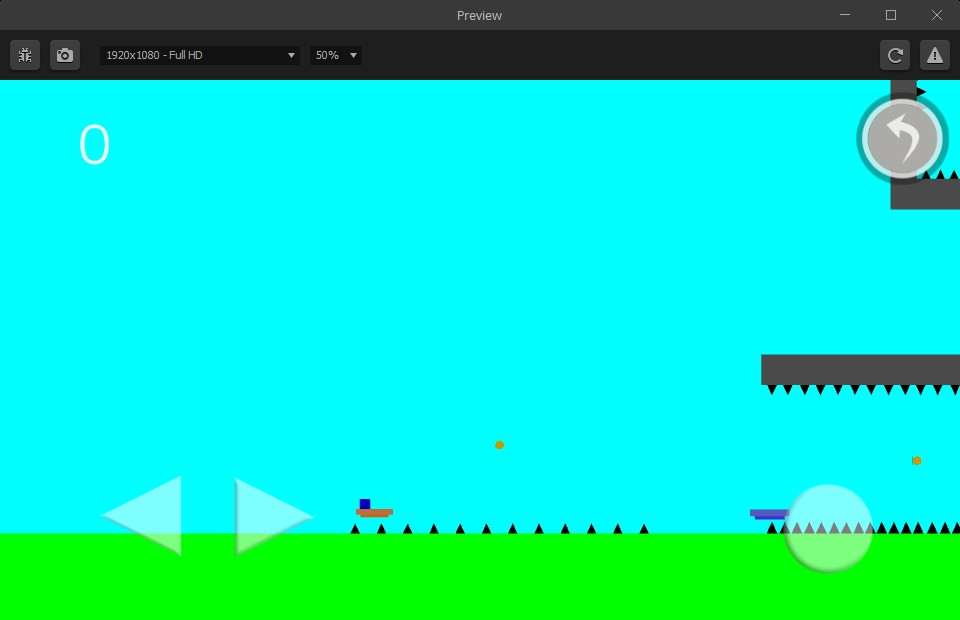
Task: Click the warning triangle icon
Action: pyautogui.click(x=934, y=55)
